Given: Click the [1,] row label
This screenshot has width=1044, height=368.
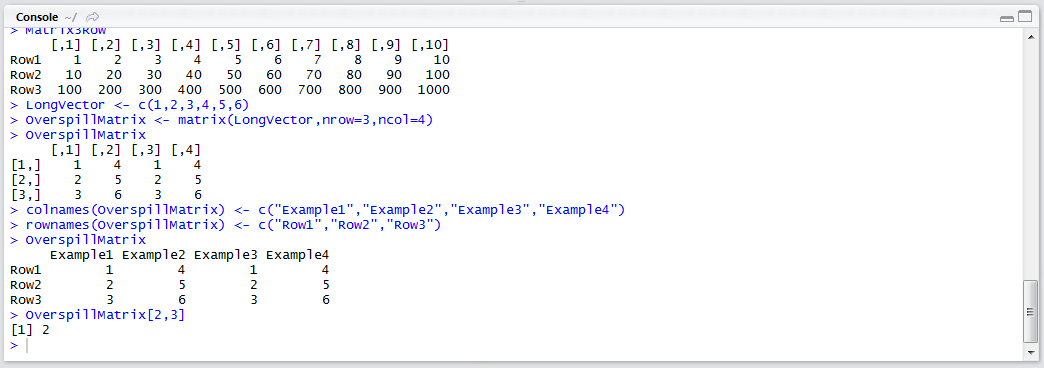Looking at the screenshot, I should pyautogui.click(x=26, y=164).
